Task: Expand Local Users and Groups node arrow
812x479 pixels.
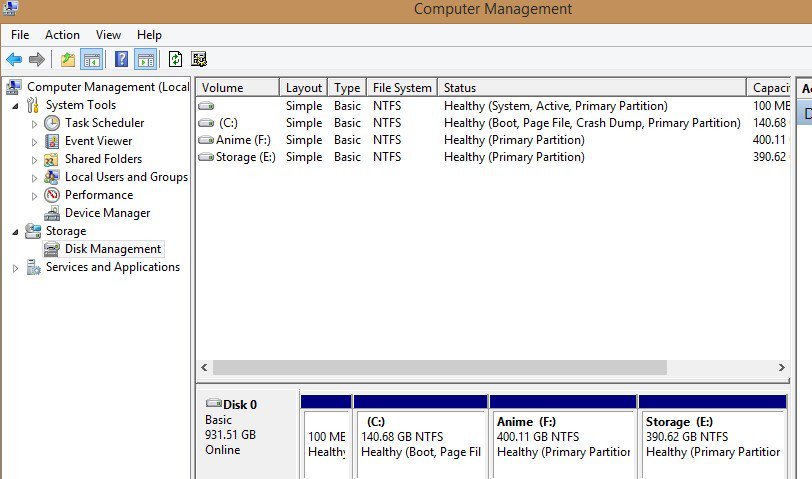Action: tap(34, 179)
